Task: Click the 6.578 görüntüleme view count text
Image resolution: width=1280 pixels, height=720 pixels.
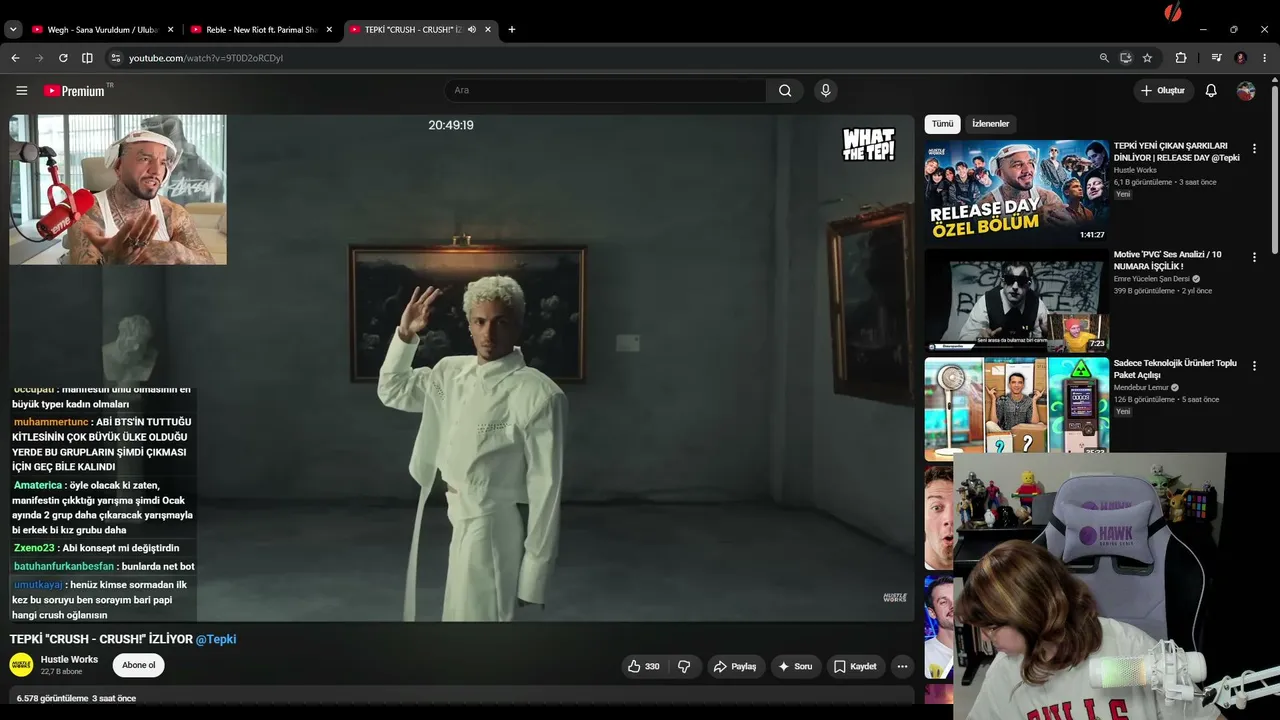Action: coord(53,698)
